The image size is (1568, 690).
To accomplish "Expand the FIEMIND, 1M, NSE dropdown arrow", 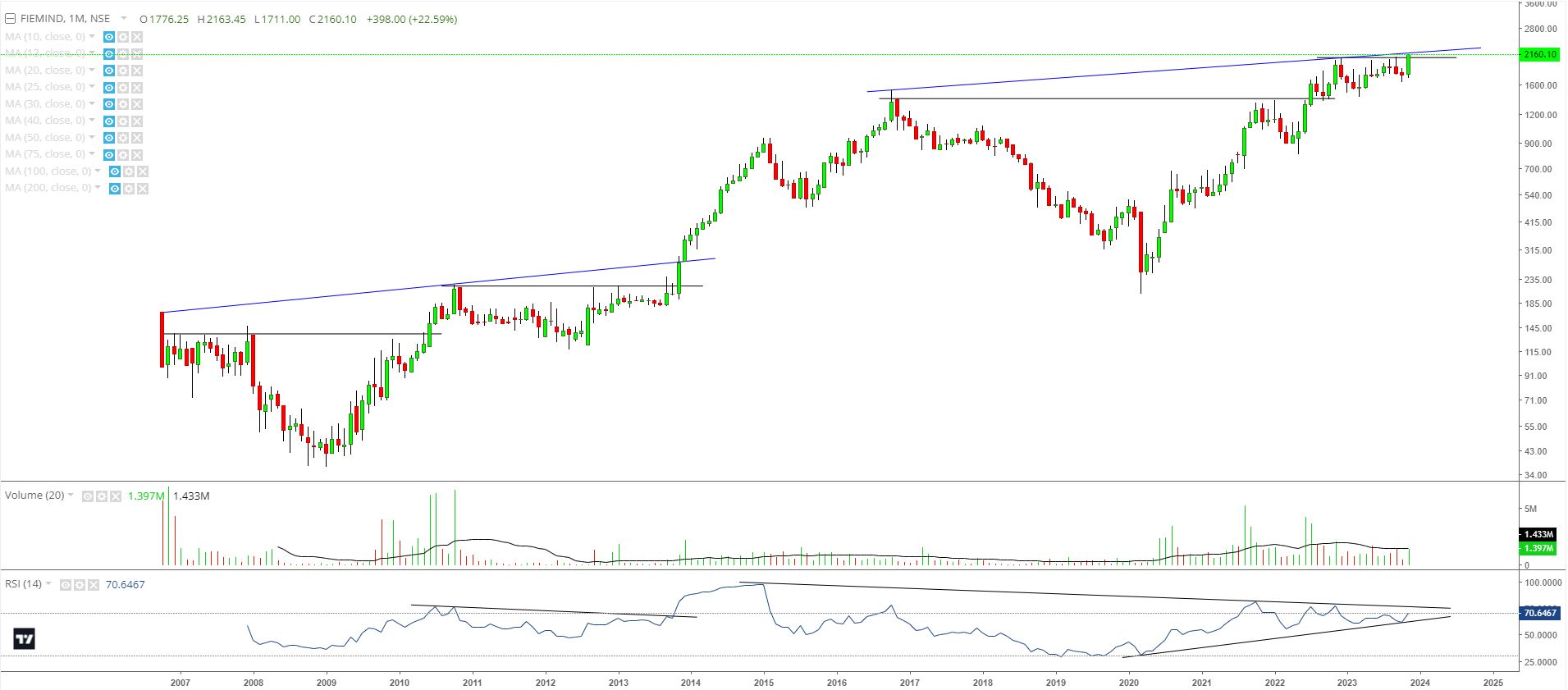I will (x=124, y=19).
